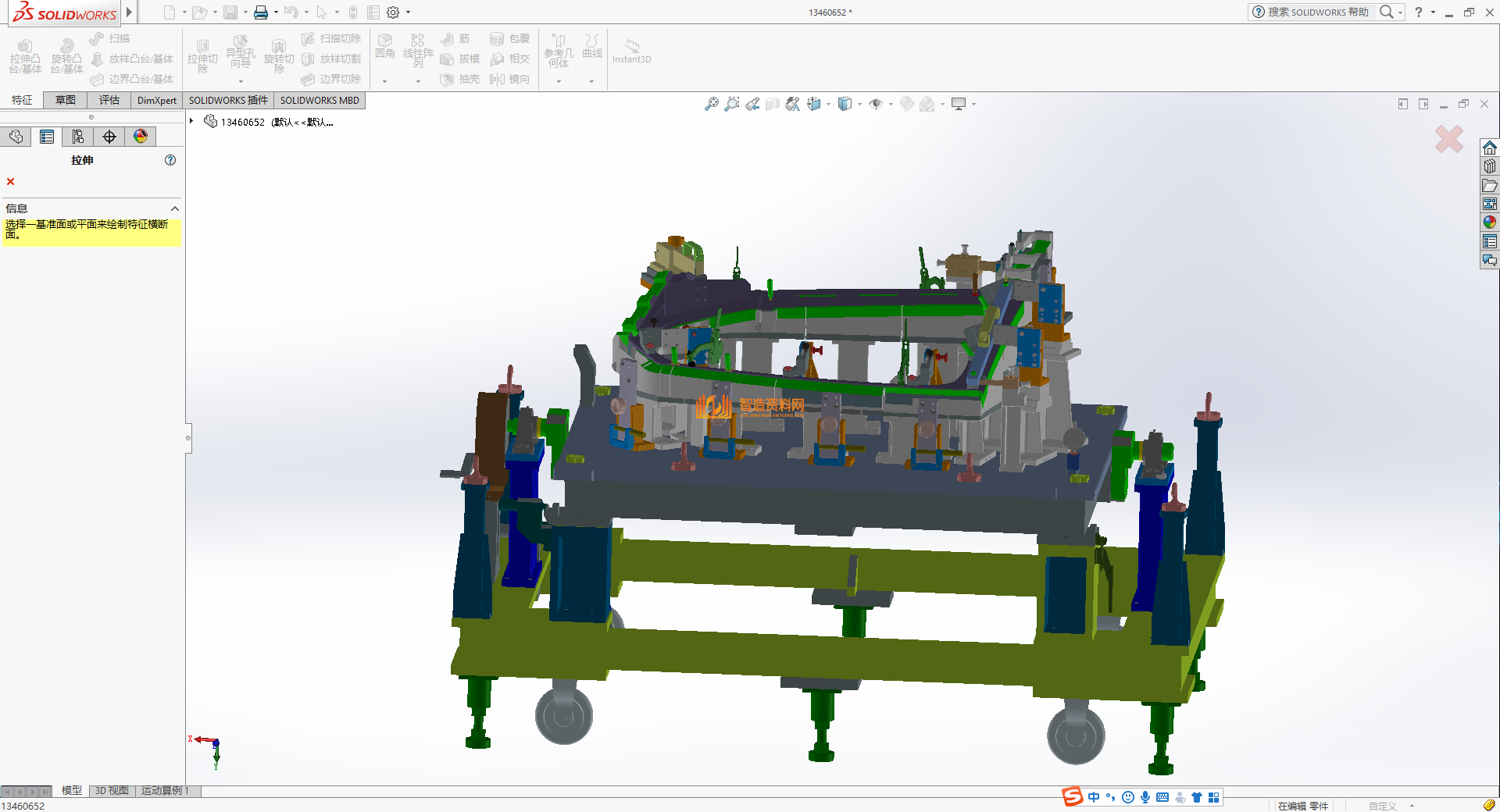Expand the 13460652 tree node arrow

click(x=191, y=121)
